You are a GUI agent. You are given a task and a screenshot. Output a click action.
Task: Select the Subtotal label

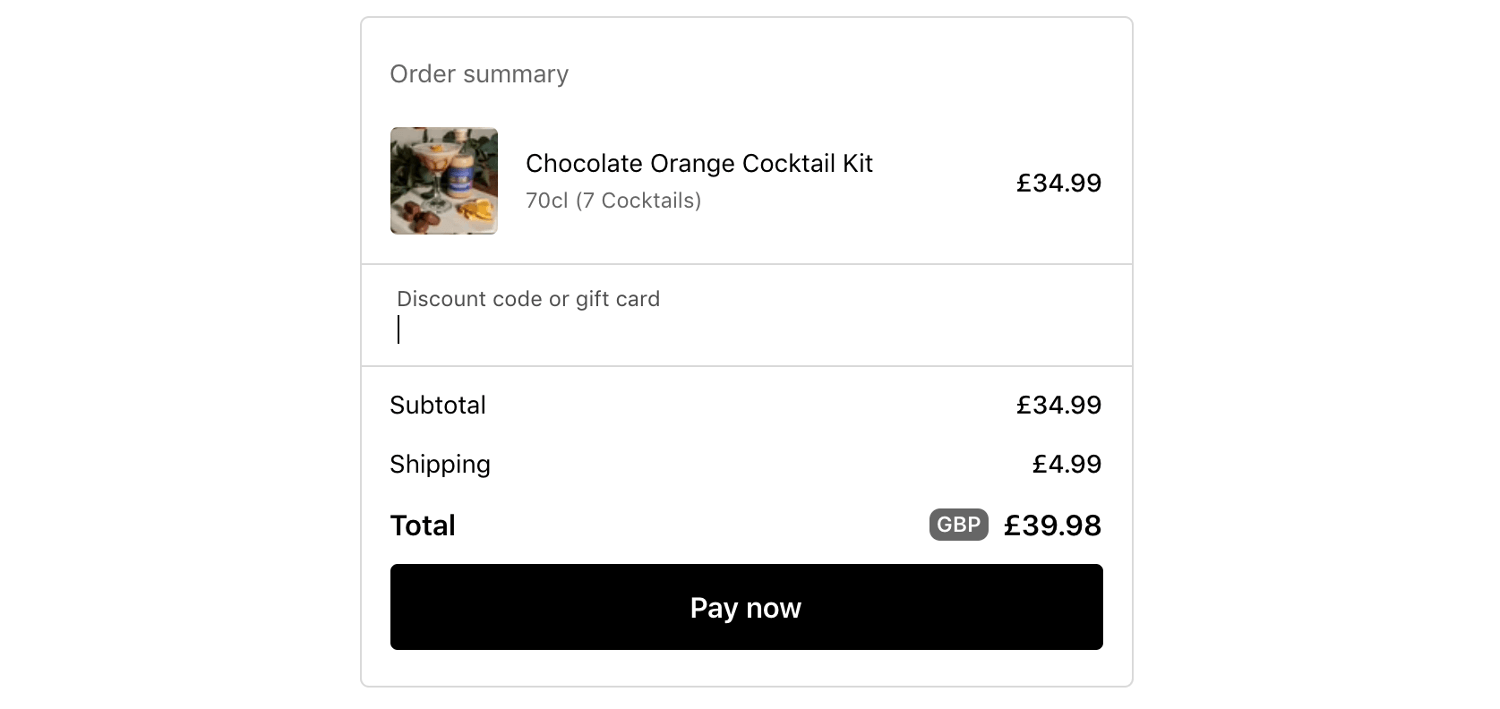438,405
